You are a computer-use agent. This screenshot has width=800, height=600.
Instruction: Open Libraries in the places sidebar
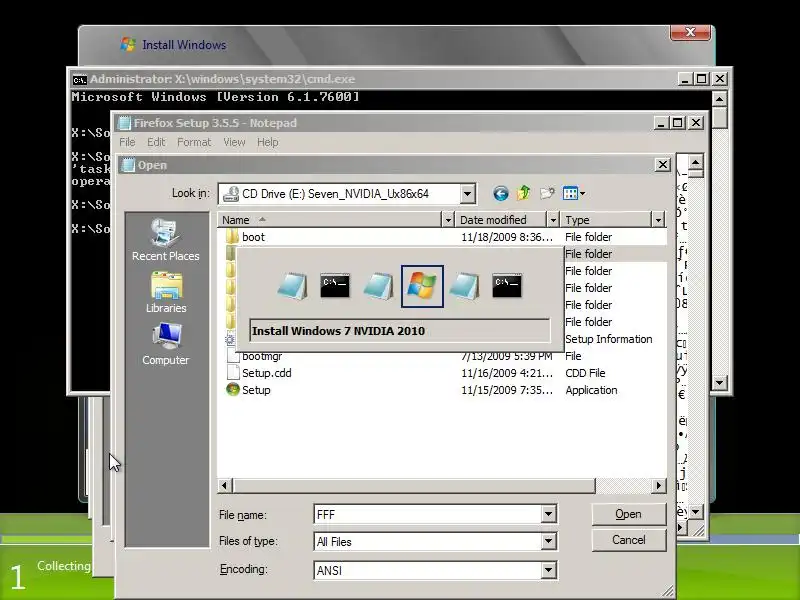click(x=166, y=292)
